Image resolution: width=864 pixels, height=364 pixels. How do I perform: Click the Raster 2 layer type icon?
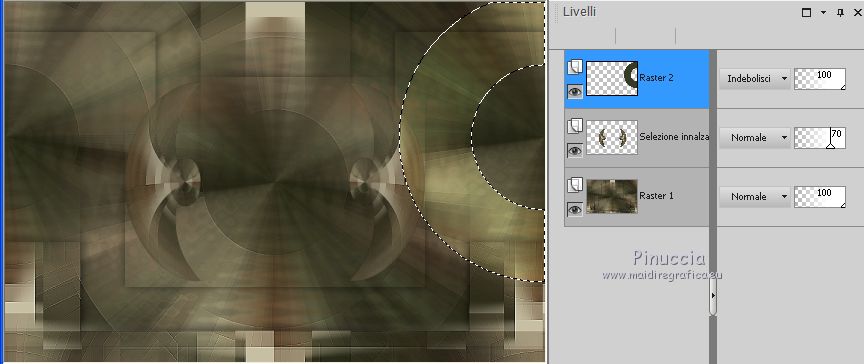tap(575, 67)
